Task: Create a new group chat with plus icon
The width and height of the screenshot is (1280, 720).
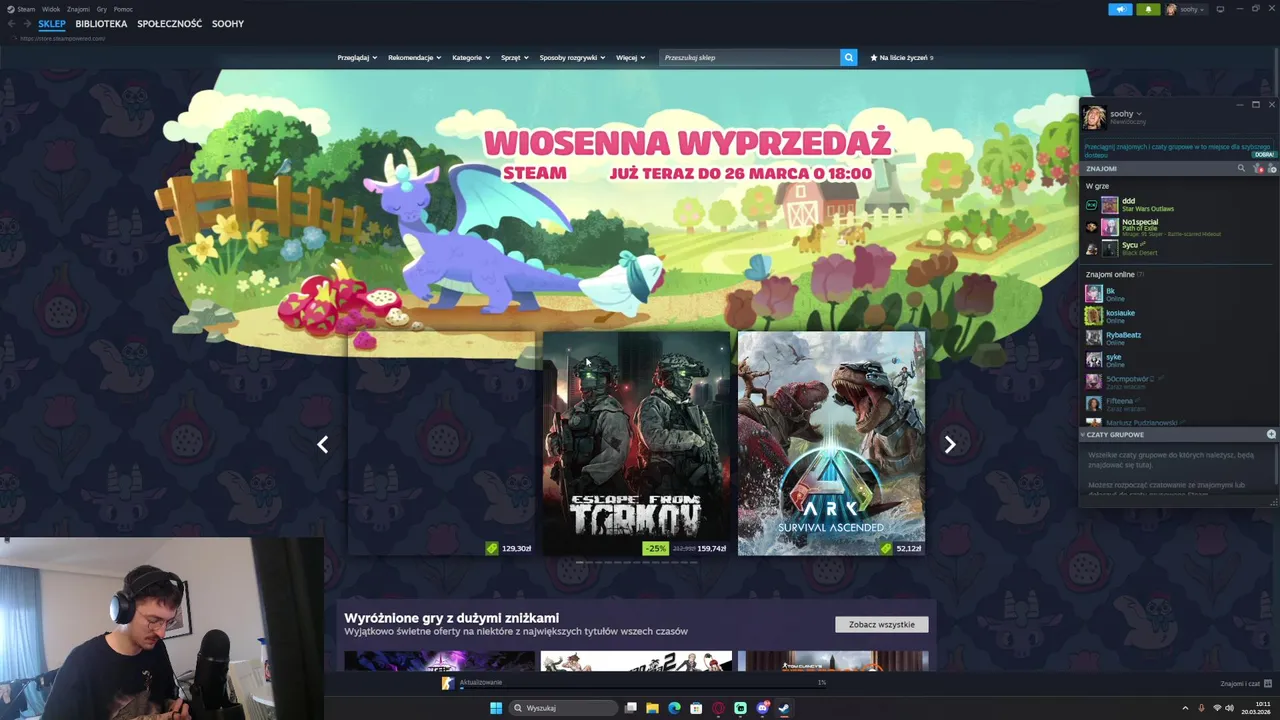Action: 1271,434
